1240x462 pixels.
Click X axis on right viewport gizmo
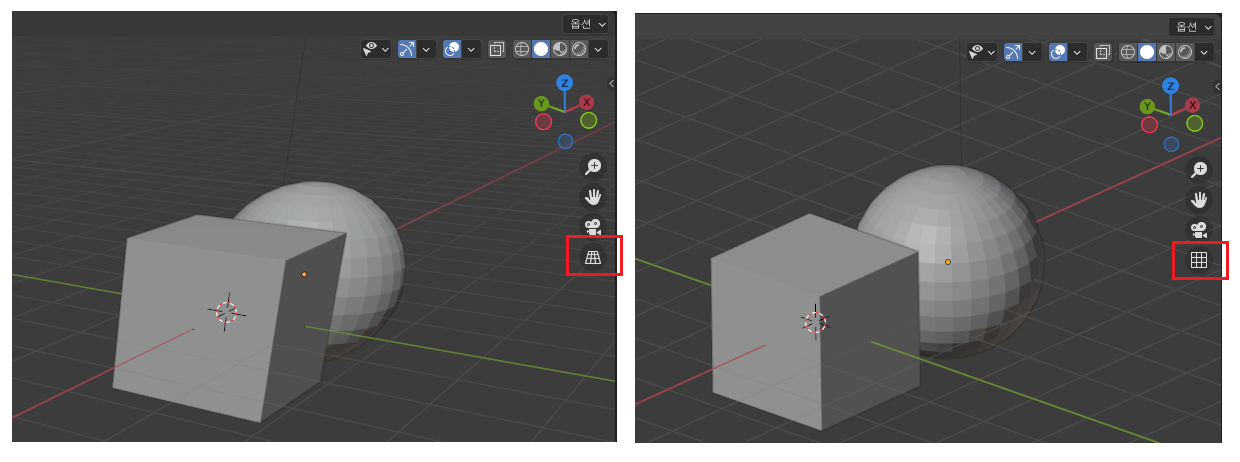point(1193,105)
